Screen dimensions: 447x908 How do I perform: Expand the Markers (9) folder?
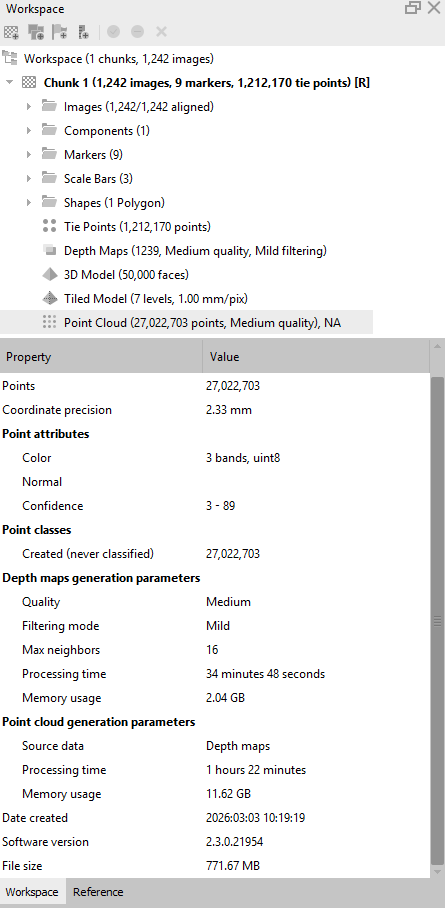pyautogui.click(x=28, y=155)
